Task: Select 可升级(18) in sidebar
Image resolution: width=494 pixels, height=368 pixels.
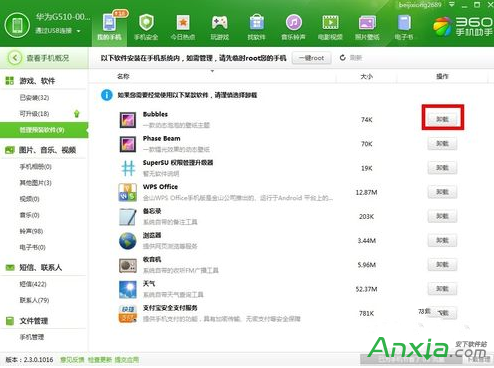Action: (x=34, y=114)
